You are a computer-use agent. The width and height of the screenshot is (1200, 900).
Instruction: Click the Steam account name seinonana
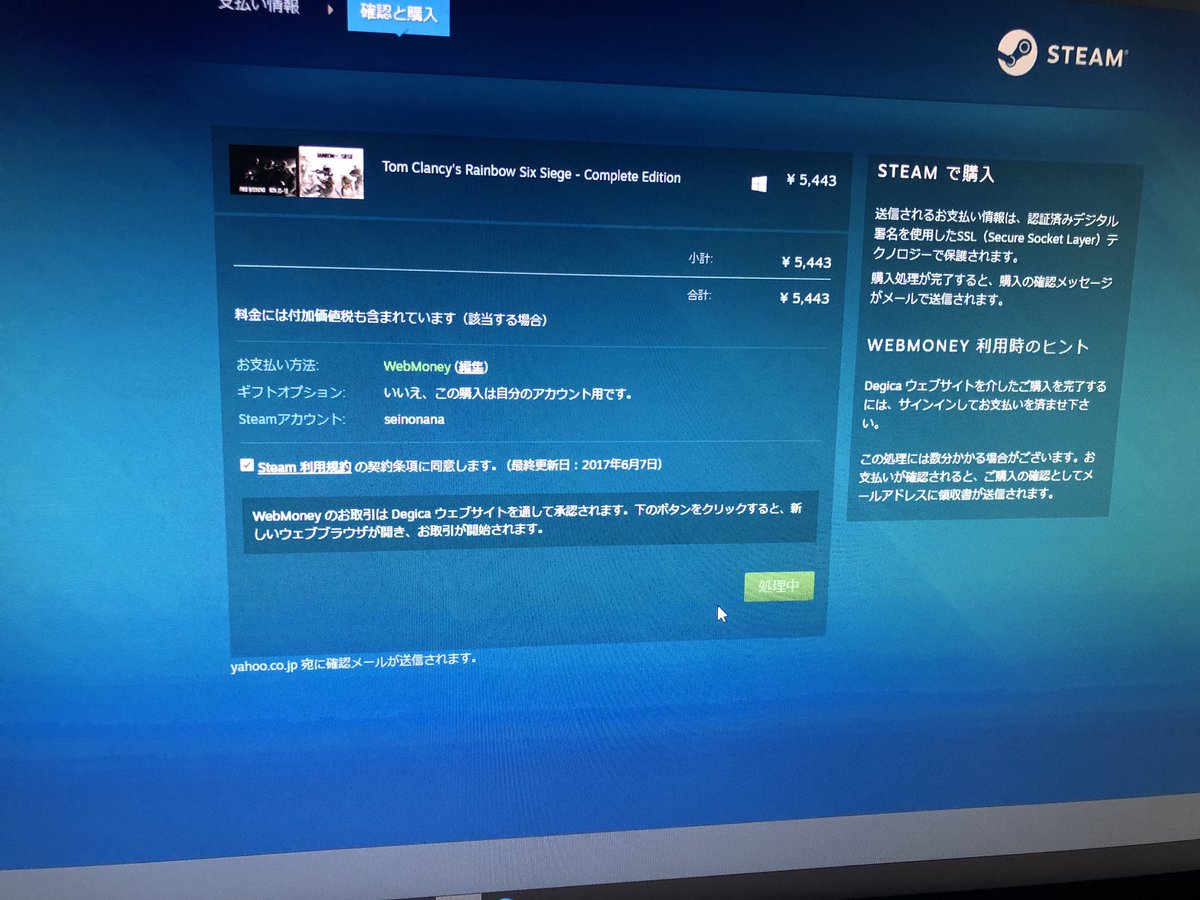coord(414,419)
